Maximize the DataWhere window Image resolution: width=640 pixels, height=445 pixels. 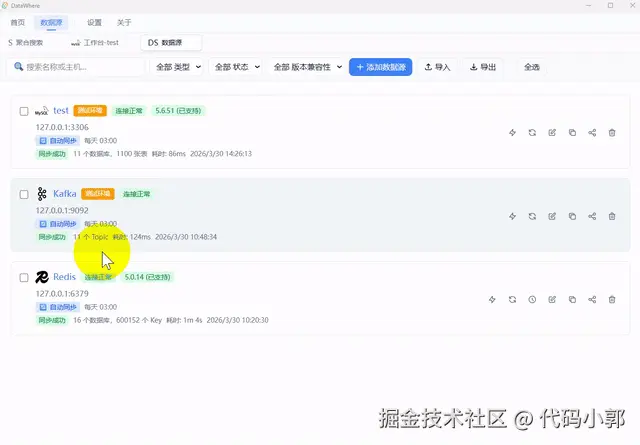611,5
